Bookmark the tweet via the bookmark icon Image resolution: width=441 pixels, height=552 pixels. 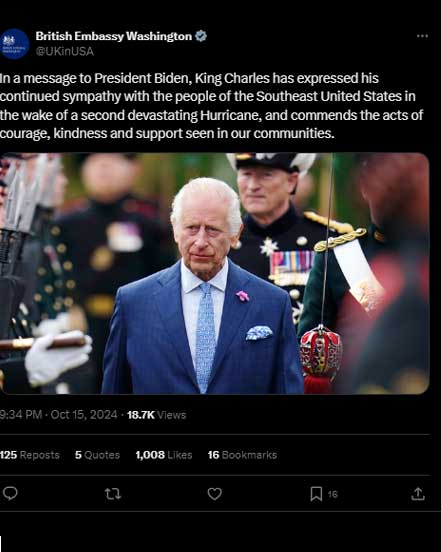(316, 494)
